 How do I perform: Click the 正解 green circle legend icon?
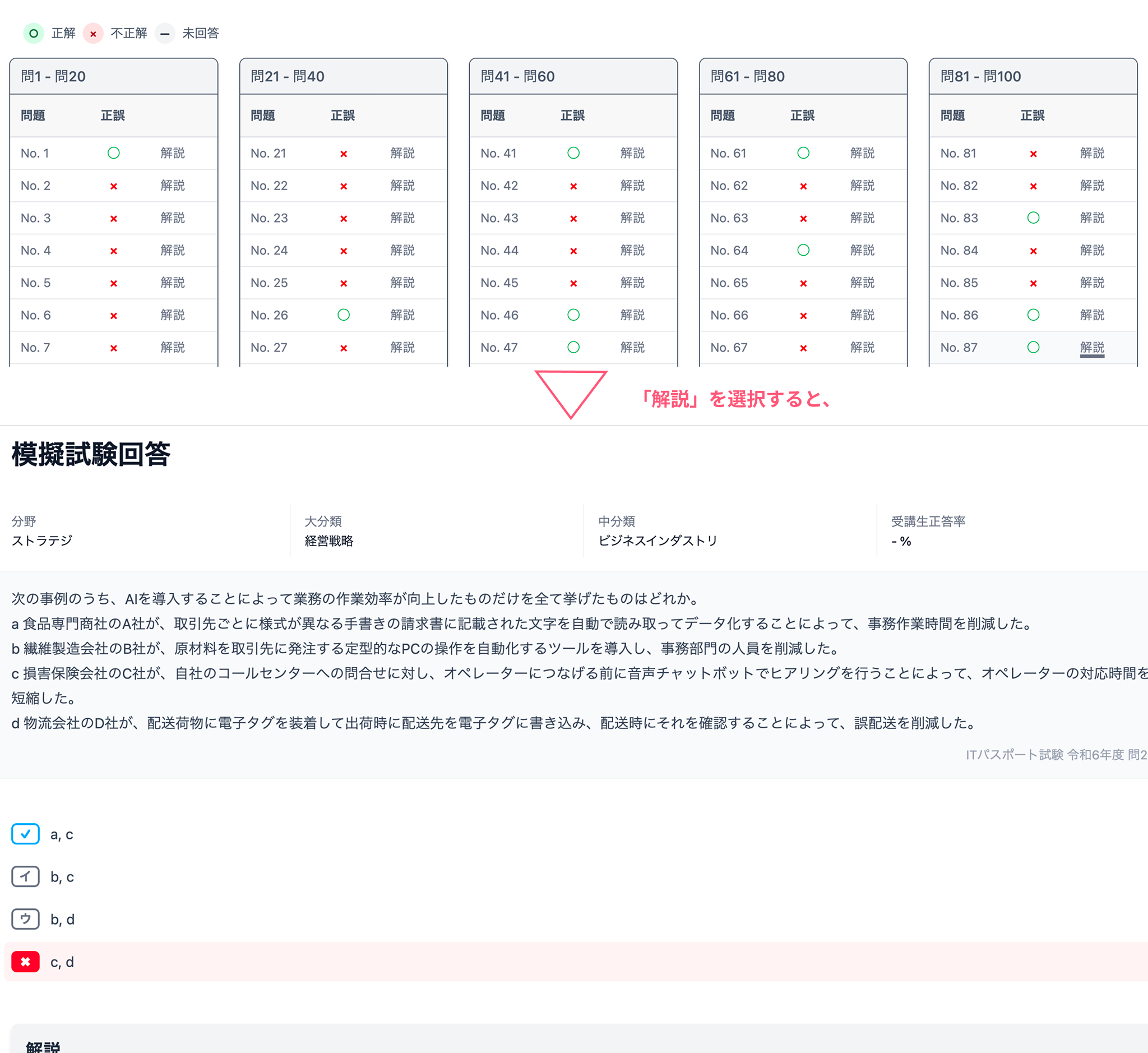[x=34, y=34]
